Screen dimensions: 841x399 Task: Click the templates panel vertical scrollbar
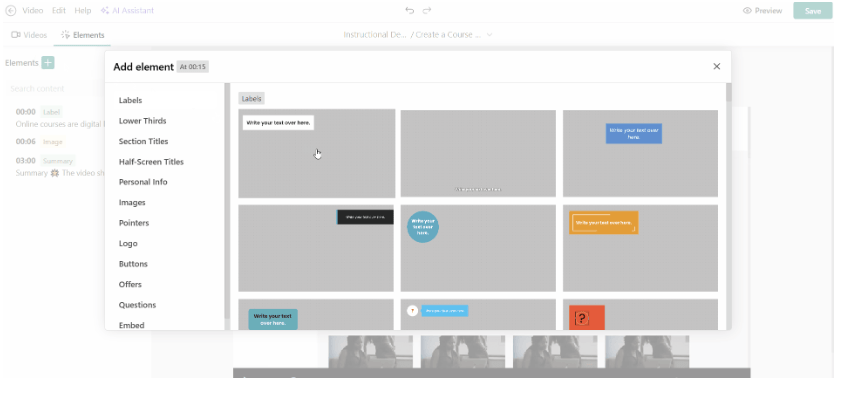pyautogui.click(x=728, y=206)
